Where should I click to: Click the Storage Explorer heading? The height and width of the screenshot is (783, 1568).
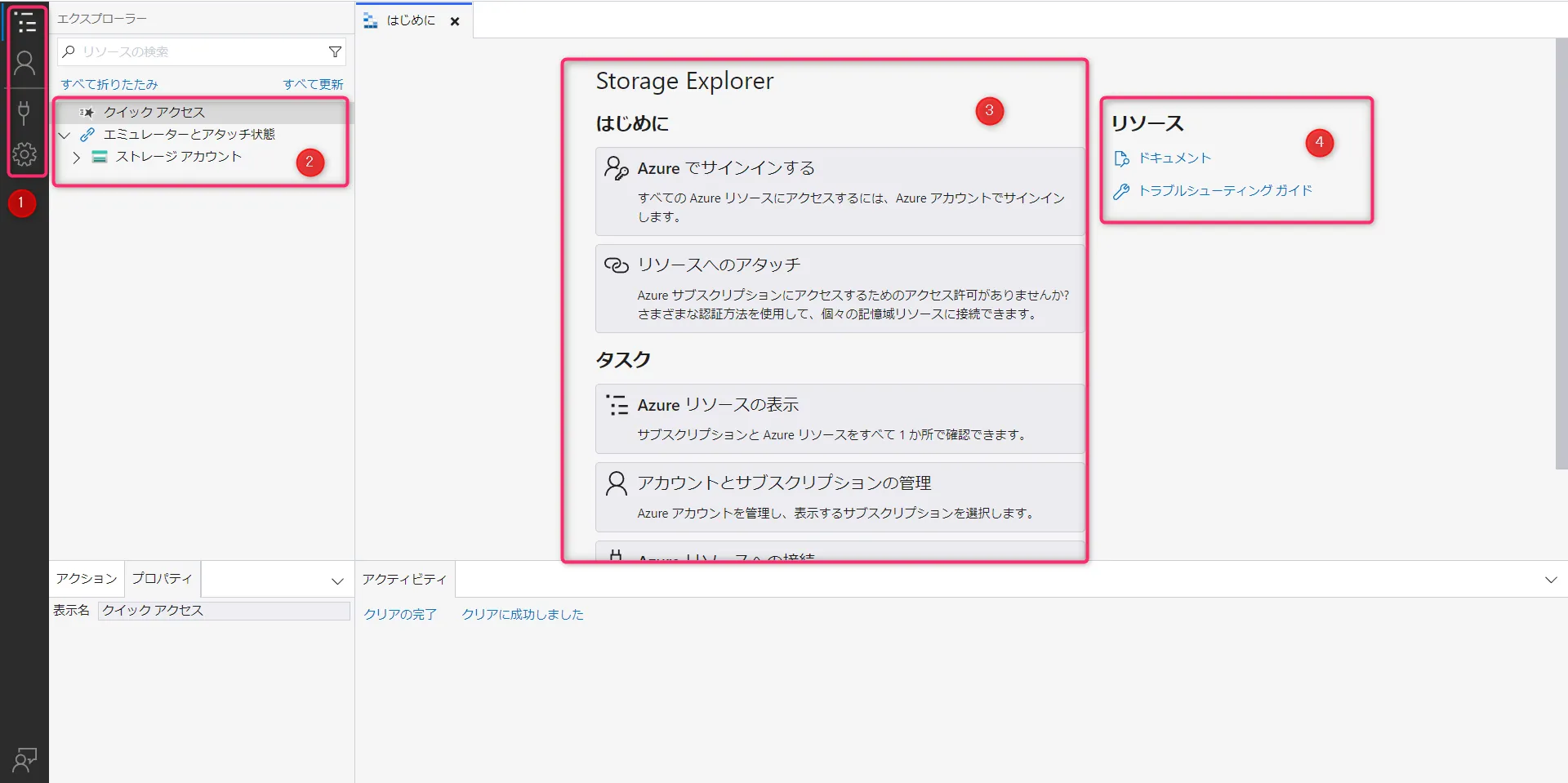coord(684,81)
